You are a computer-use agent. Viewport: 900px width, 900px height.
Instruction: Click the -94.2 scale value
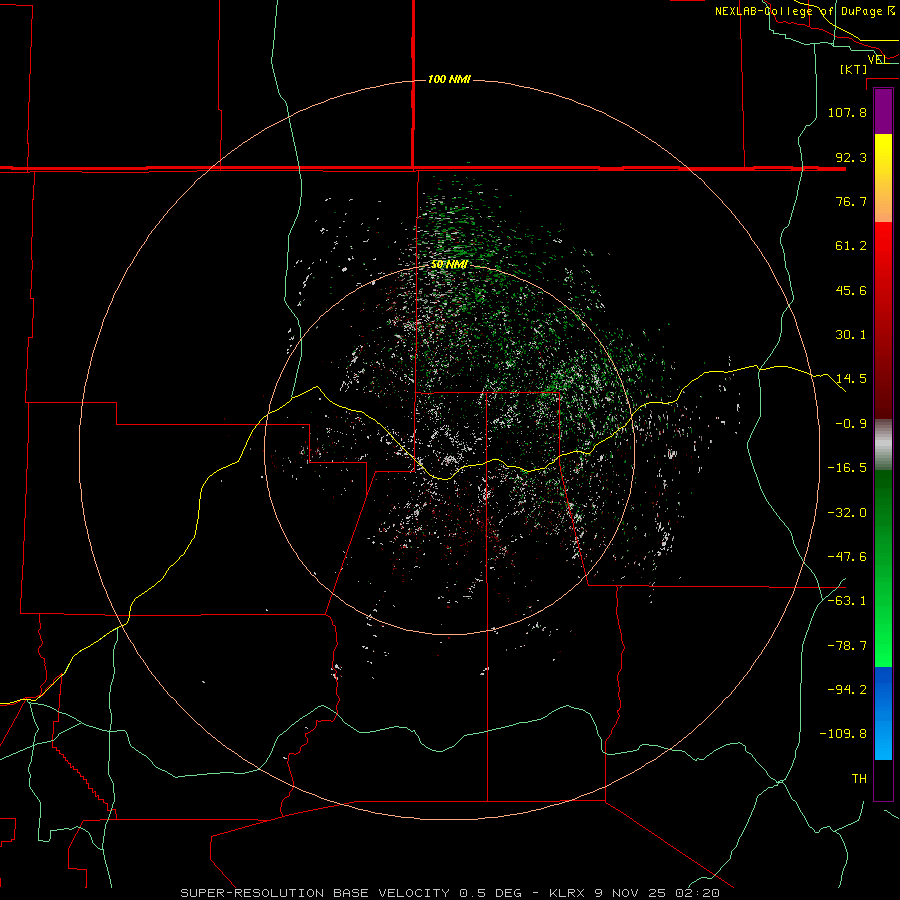tap(847, 690)
